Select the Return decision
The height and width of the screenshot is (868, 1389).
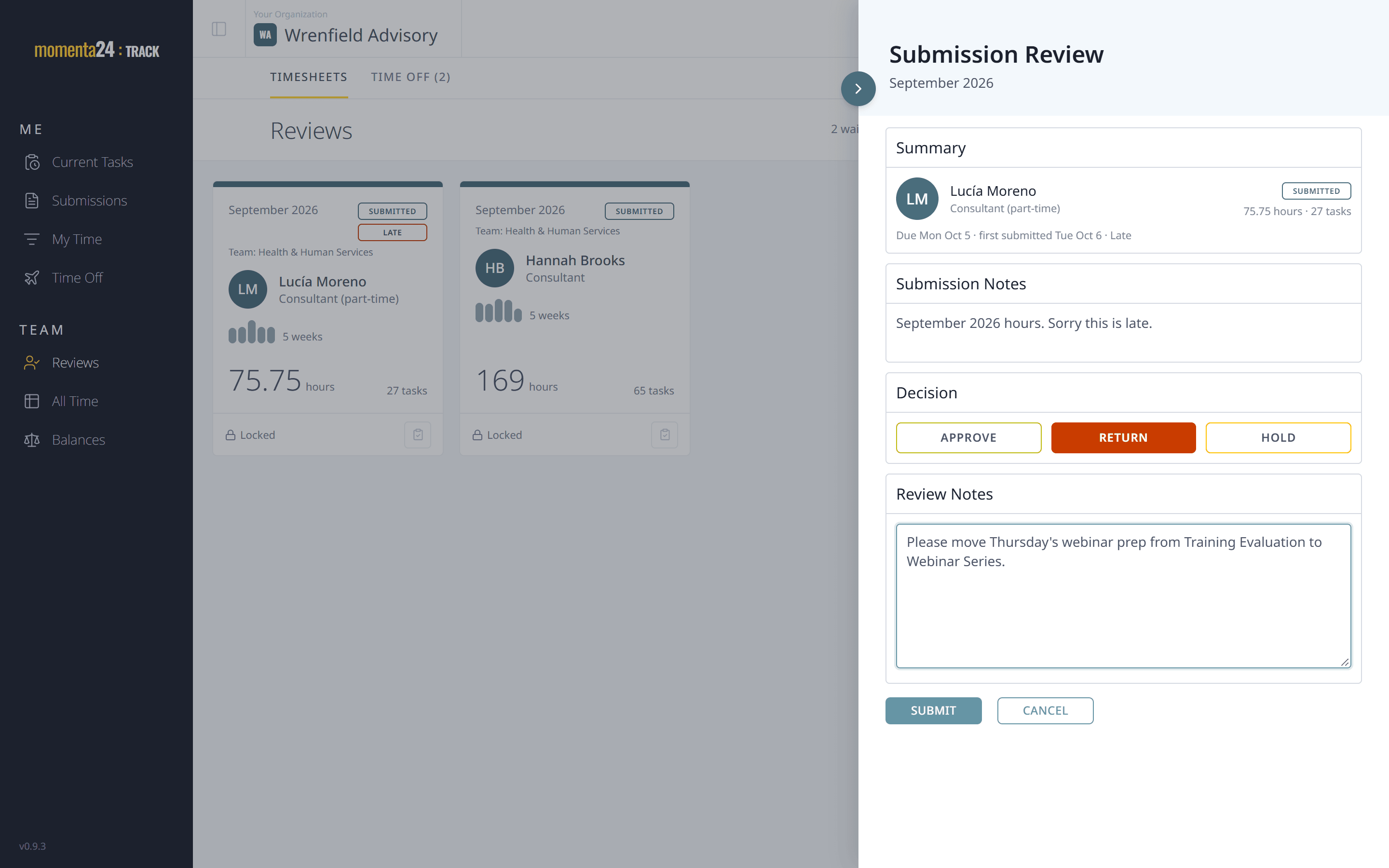(x=1123, y=437)
